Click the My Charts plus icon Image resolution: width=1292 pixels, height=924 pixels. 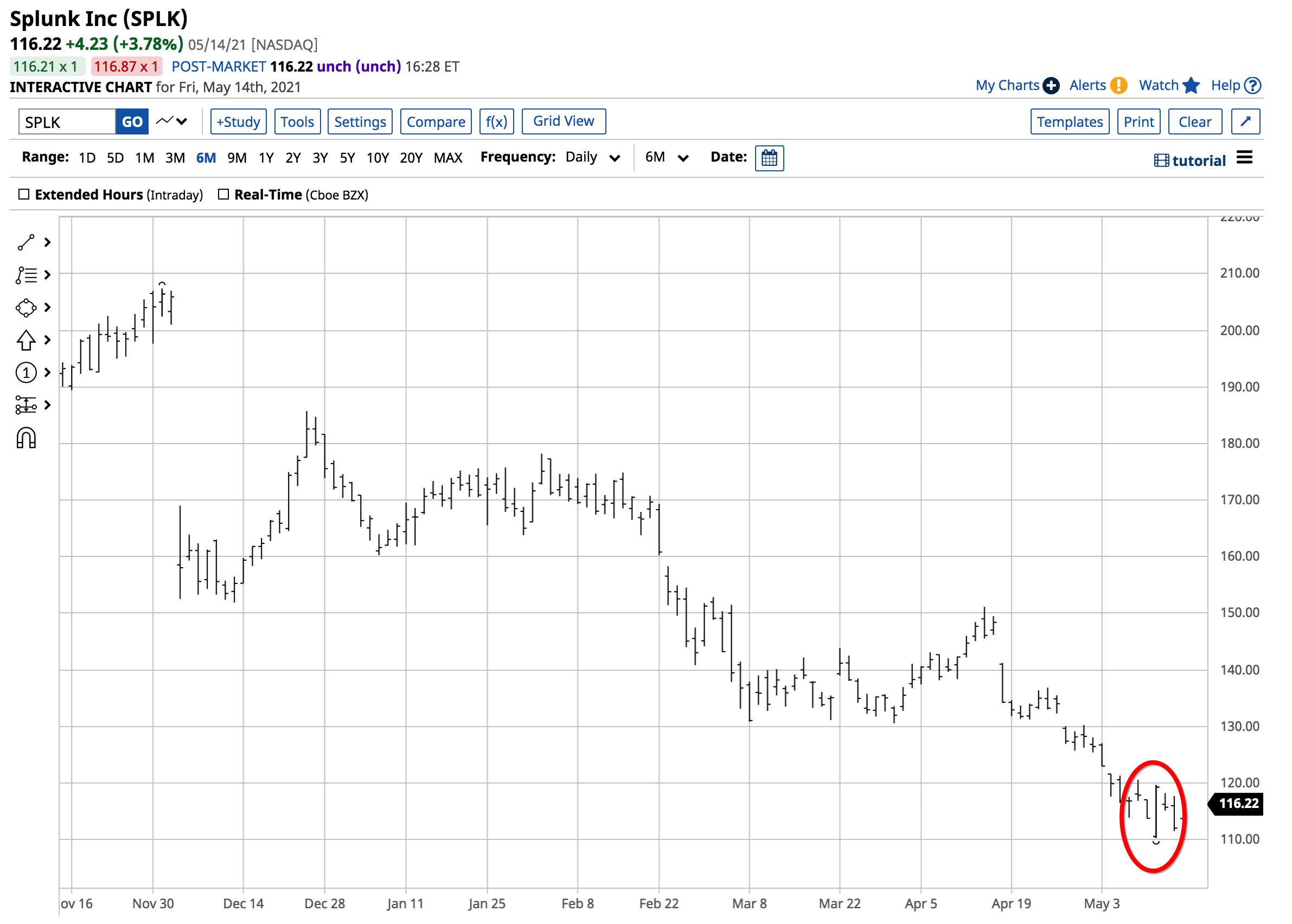pos(1051,86)
